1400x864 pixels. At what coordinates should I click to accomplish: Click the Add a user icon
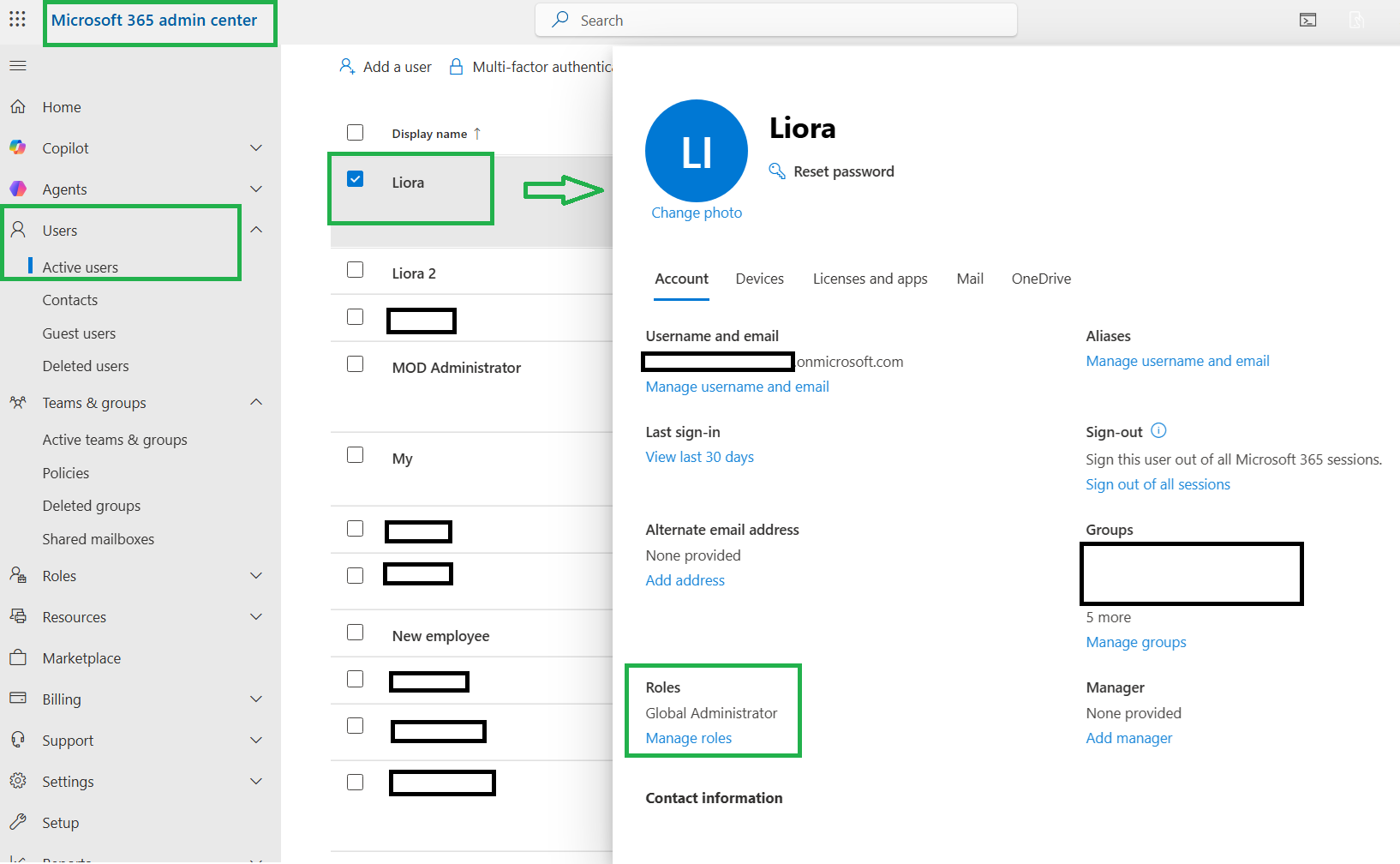(x=347, y=66)
